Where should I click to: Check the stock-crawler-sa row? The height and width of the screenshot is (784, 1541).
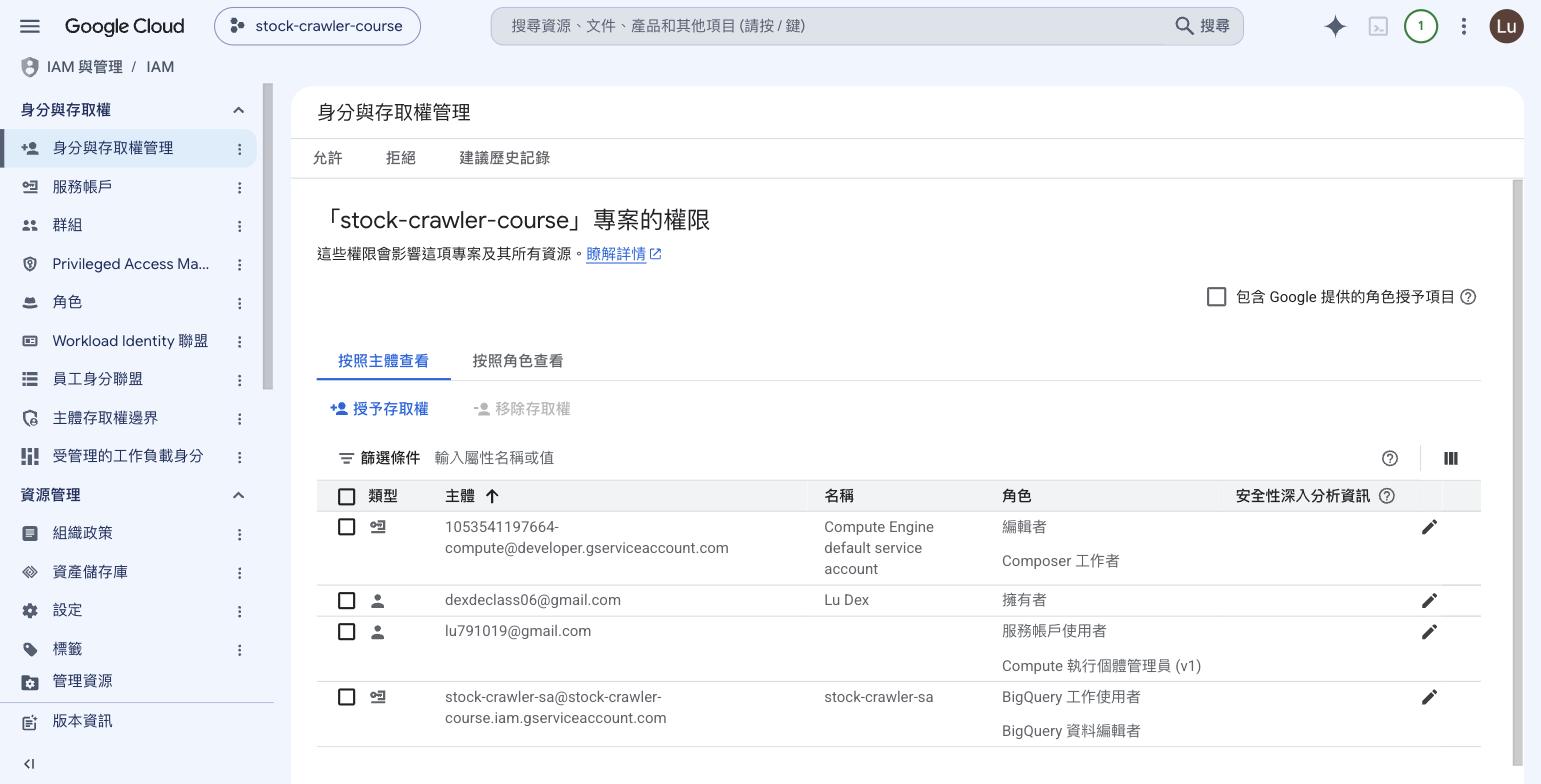pos(347,697)
